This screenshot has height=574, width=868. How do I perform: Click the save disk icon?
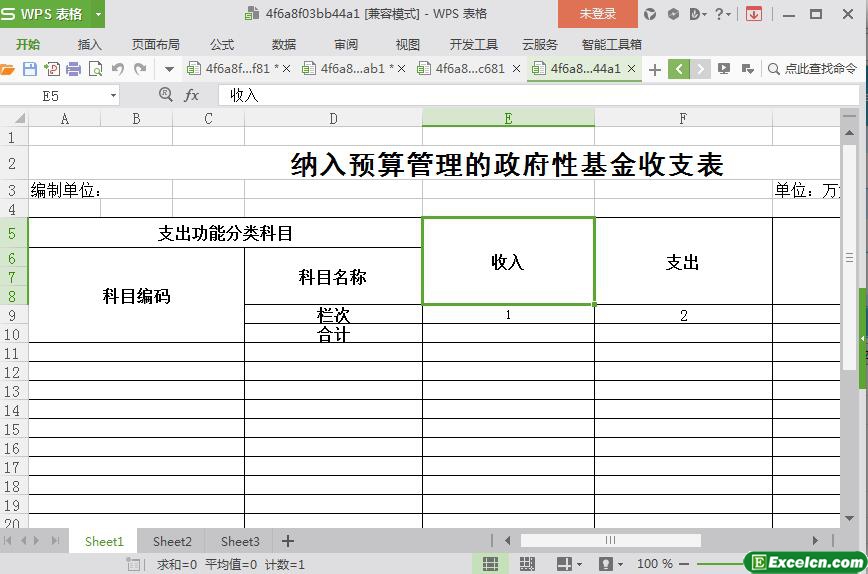[x=29, y=69]
